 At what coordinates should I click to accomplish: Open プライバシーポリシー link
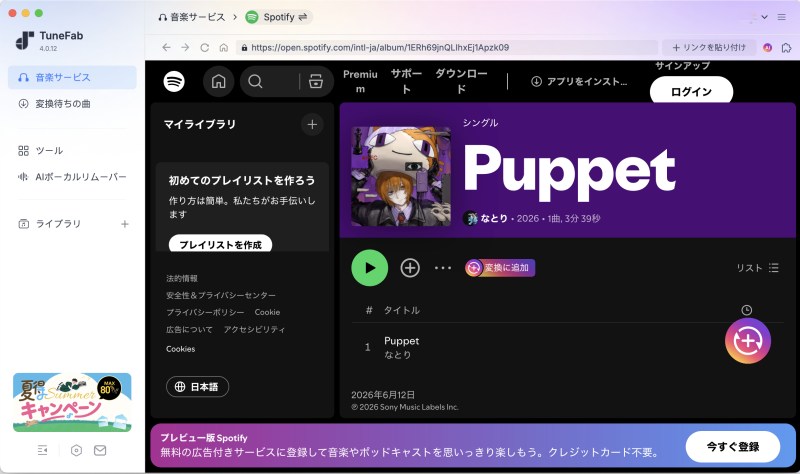tap(205, 312)
